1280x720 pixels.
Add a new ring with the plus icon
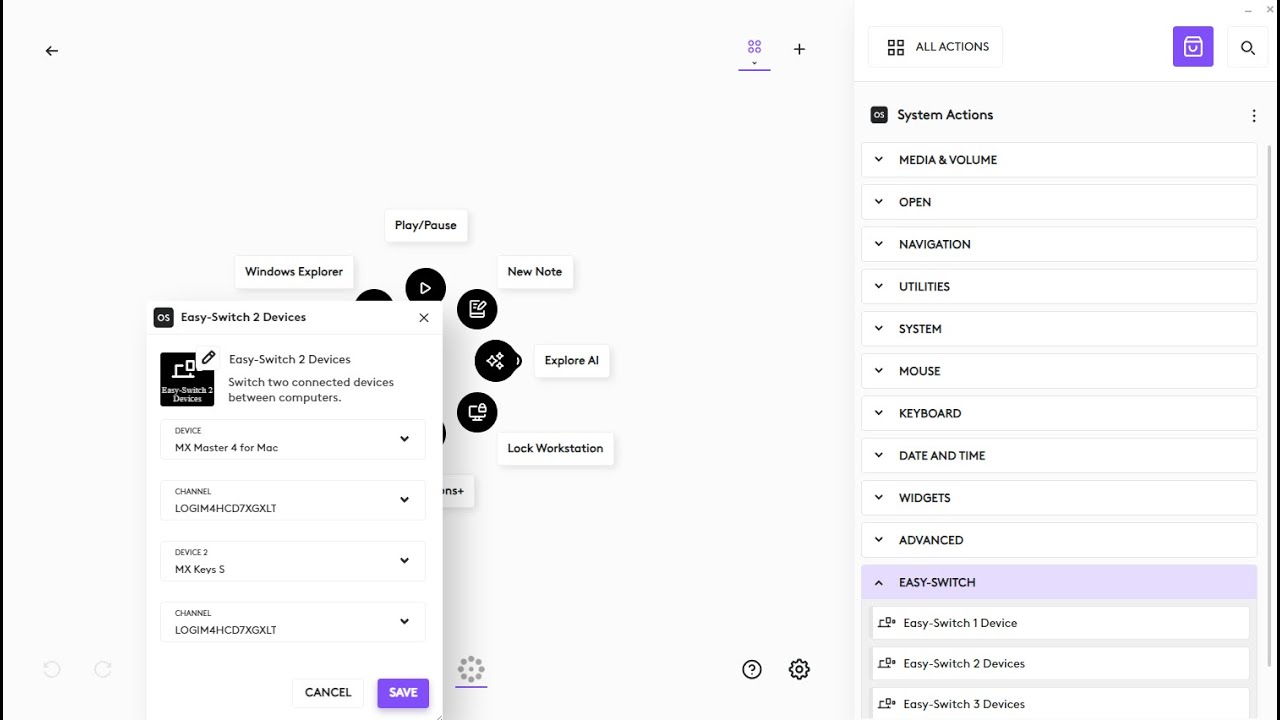tap(799, 49)
